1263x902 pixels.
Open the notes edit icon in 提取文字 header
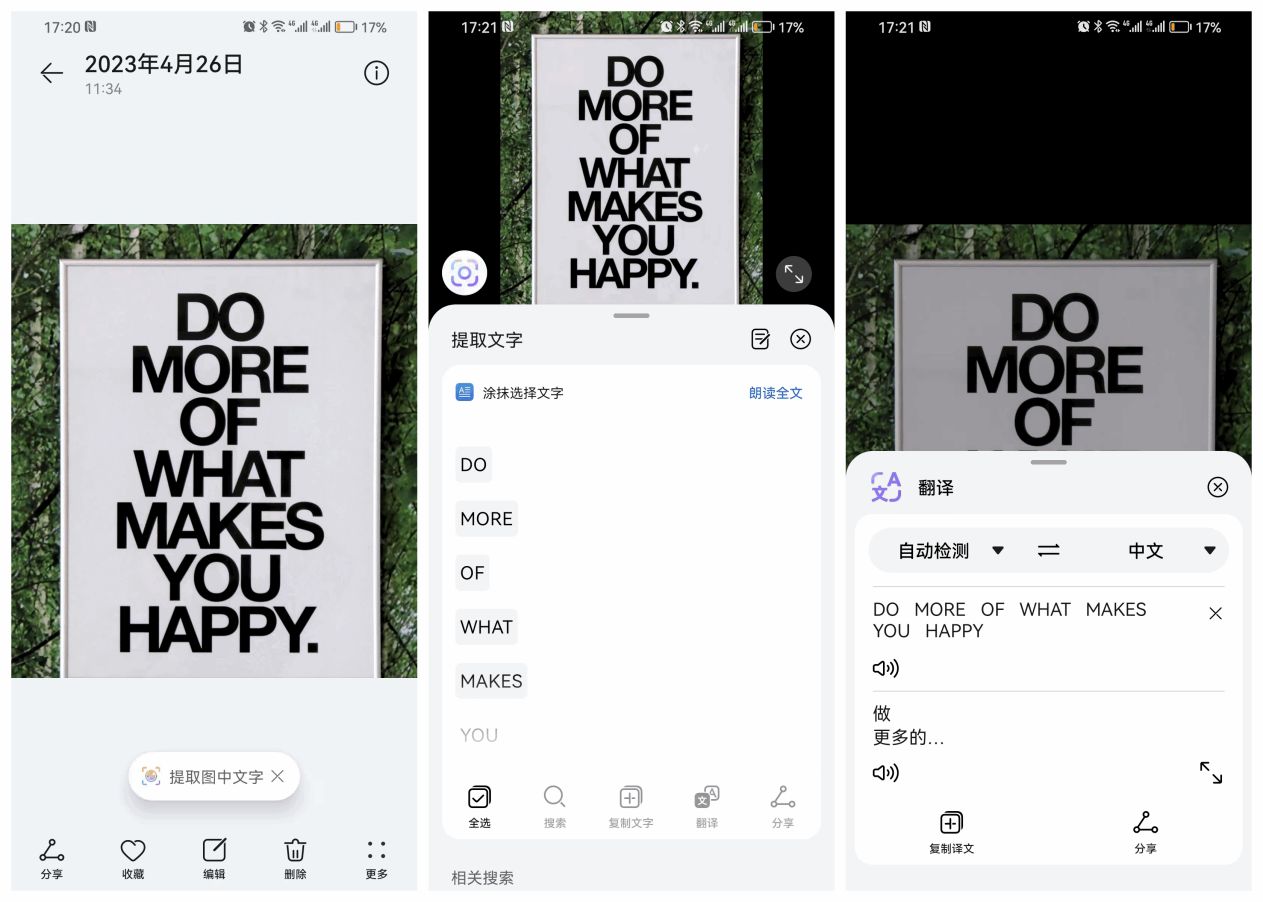point(760,339)
